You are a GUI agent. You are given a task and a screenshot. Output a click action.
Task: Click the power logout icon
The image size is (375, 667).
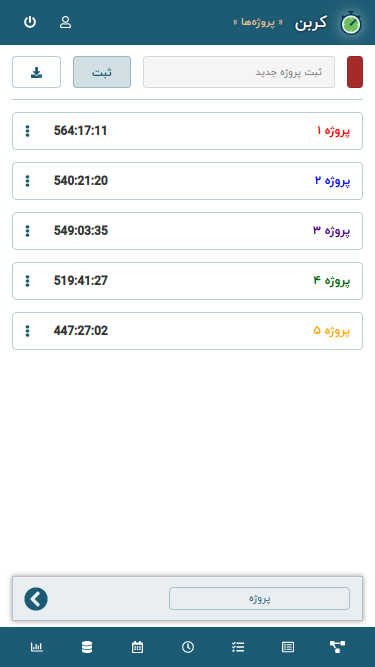[x=30, y=22]
